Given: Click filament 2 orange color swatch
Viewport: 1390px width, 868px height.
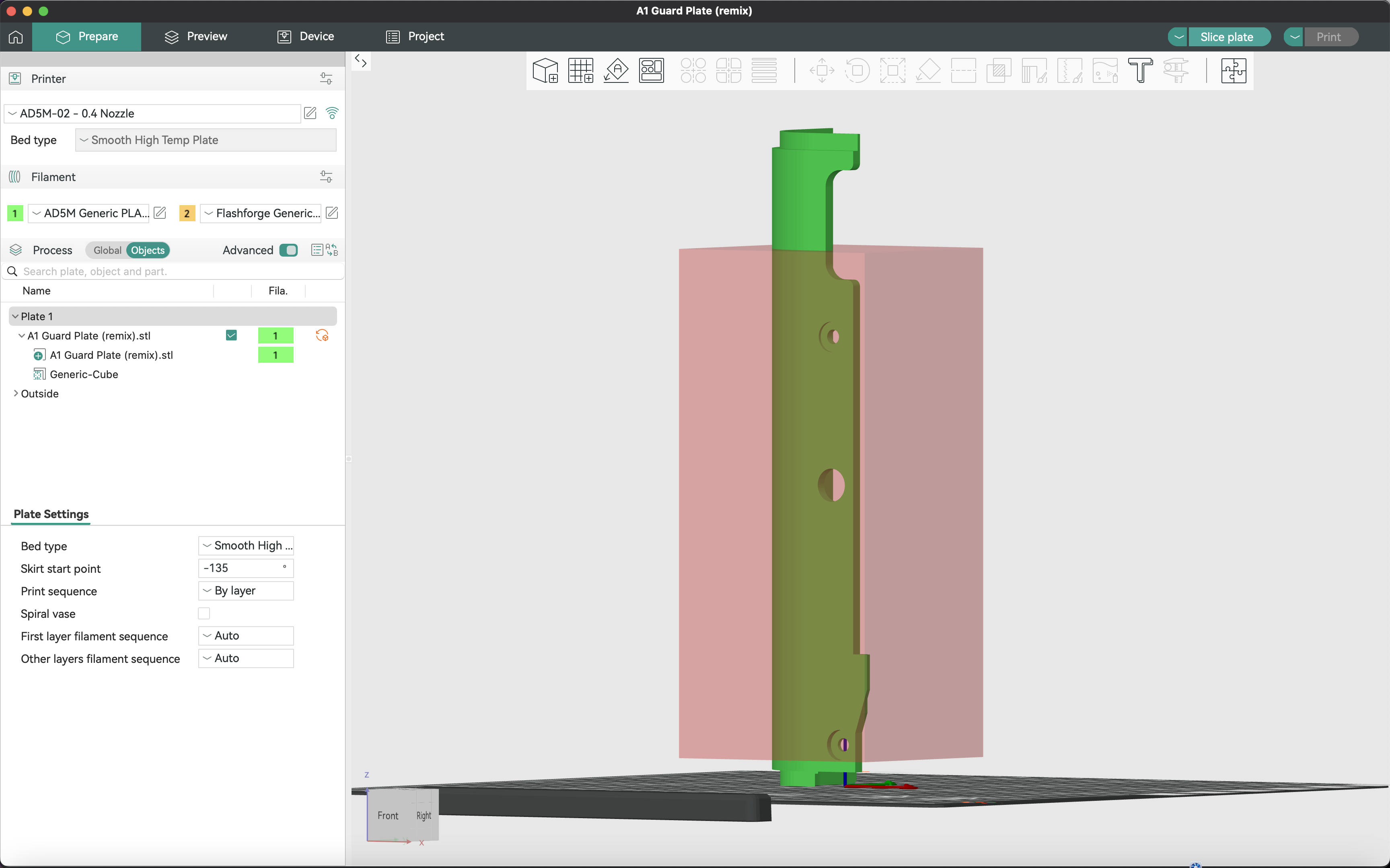Looking at the screenshot, I should [x=187, y=213].
